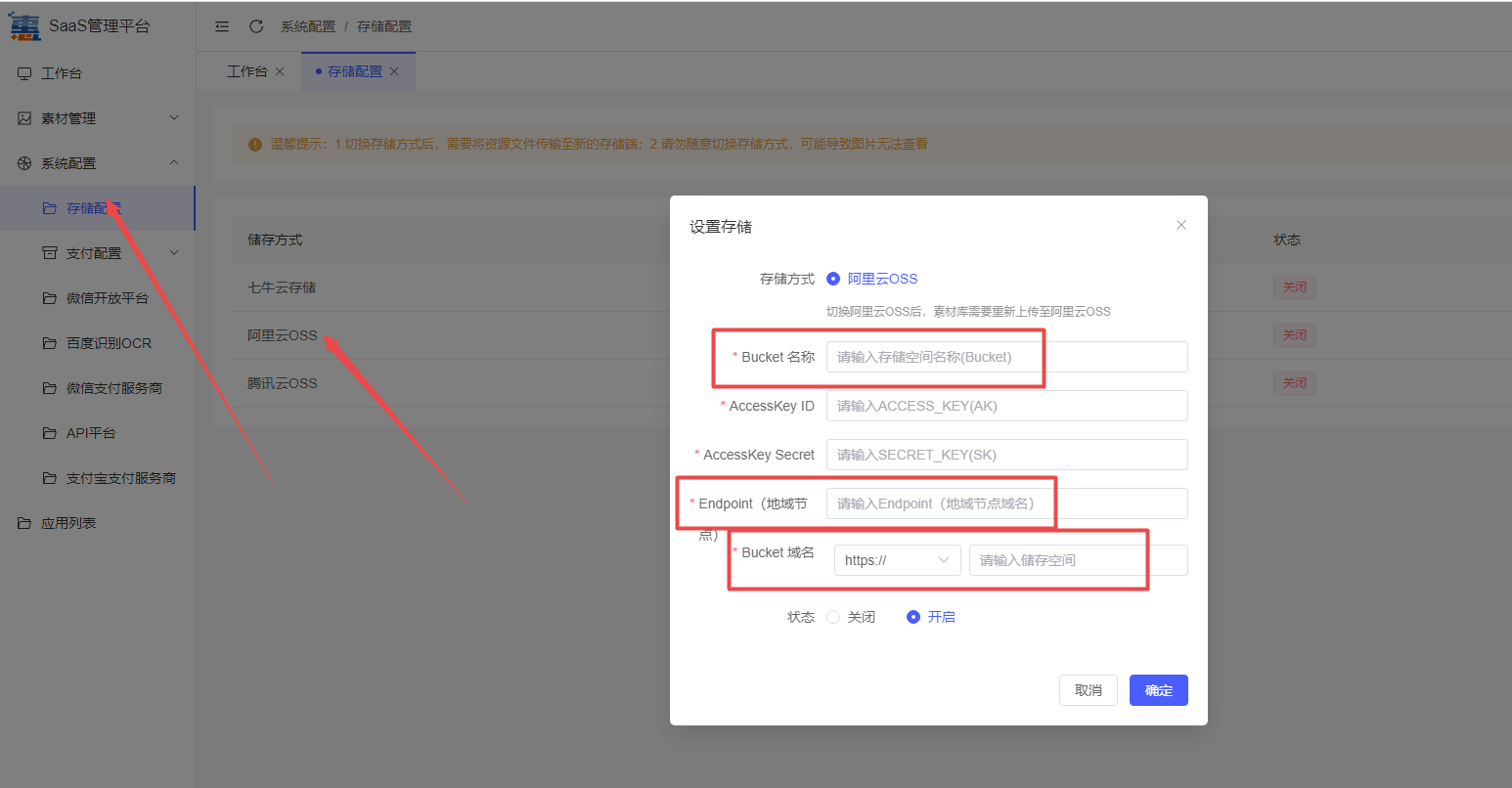Click the 取消 button
This screenshot has width=1512, height=788.
1089,690
